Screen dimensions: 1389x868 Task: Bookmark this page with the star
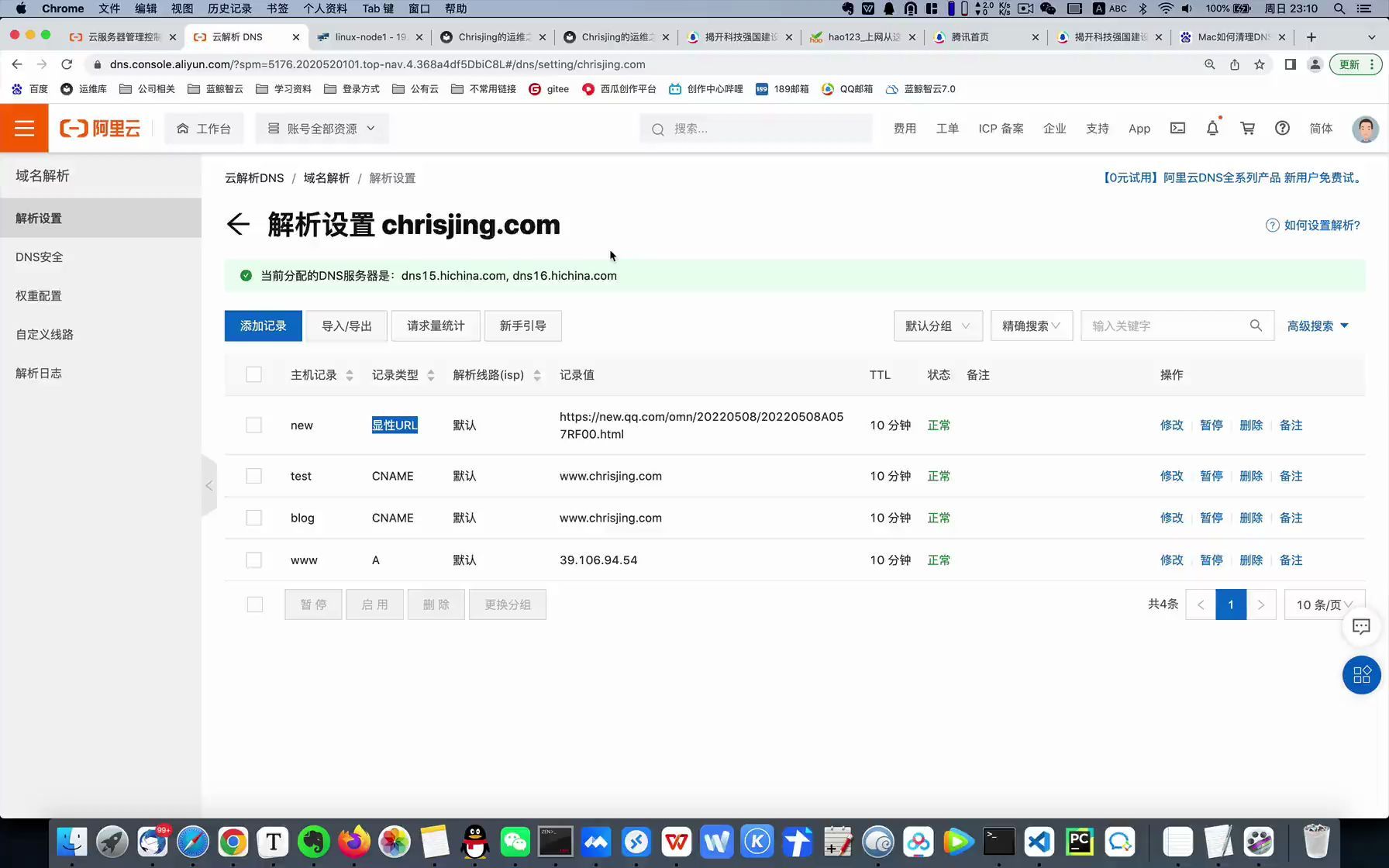pyautogui.click(x=1260, y=64)
